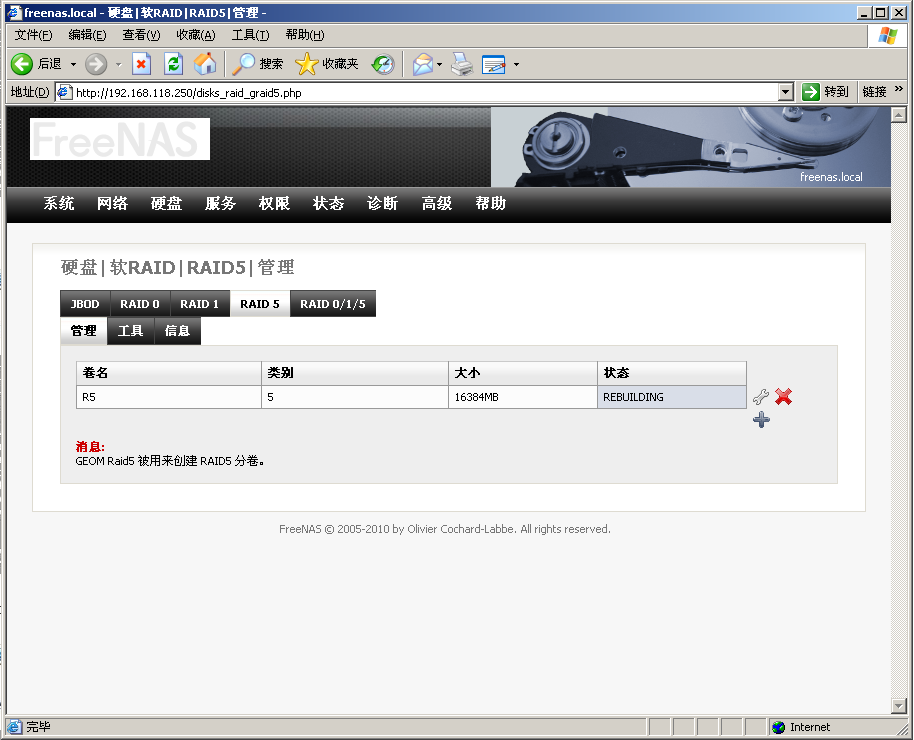Click the 类别 column header
This screenshot has height=740, width=914.
click(354, 373)
